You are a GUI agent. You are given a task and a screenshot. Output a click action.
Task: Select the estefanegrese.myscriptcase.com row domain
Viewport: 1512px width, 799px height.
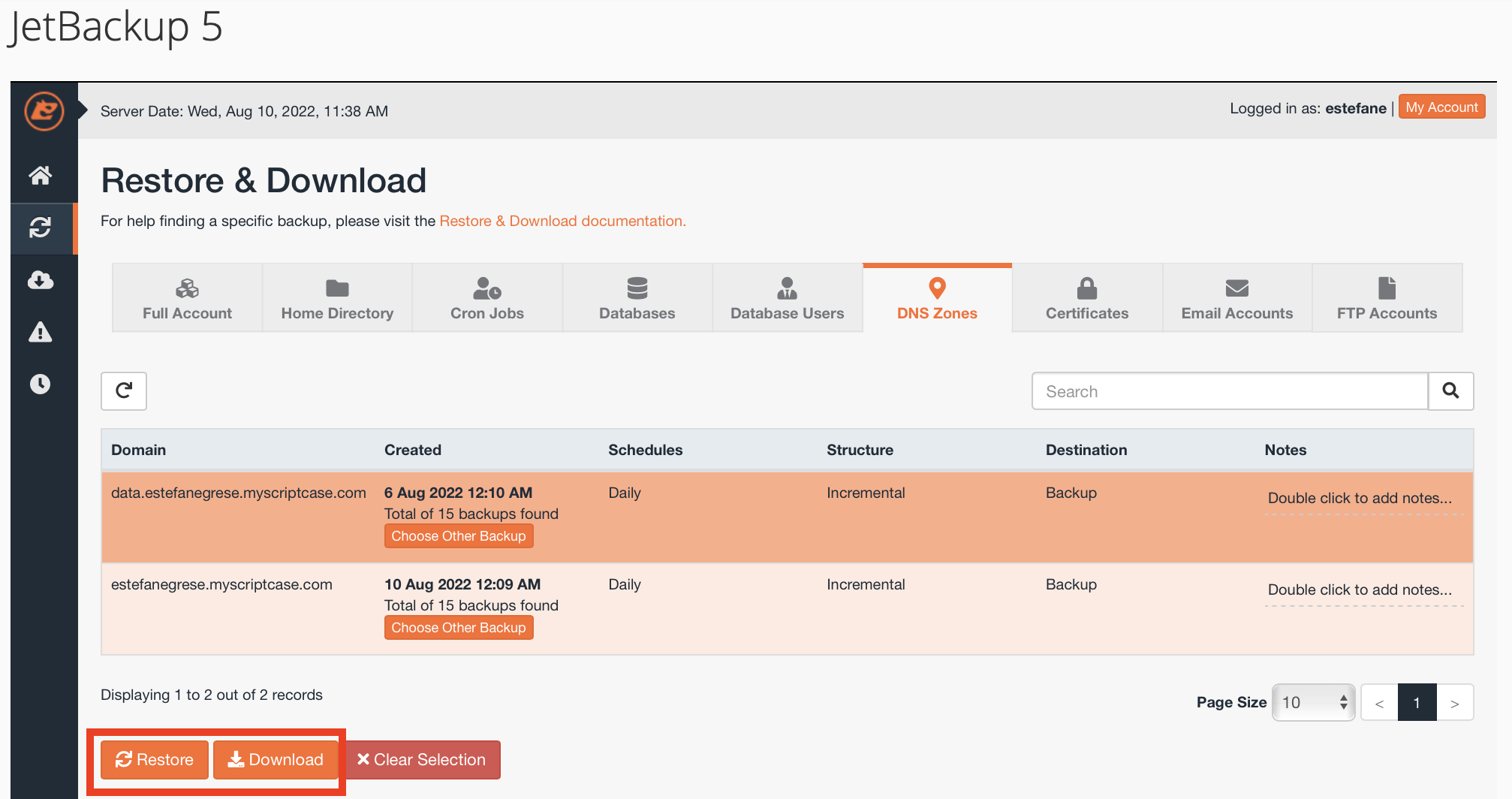point(221,584)
